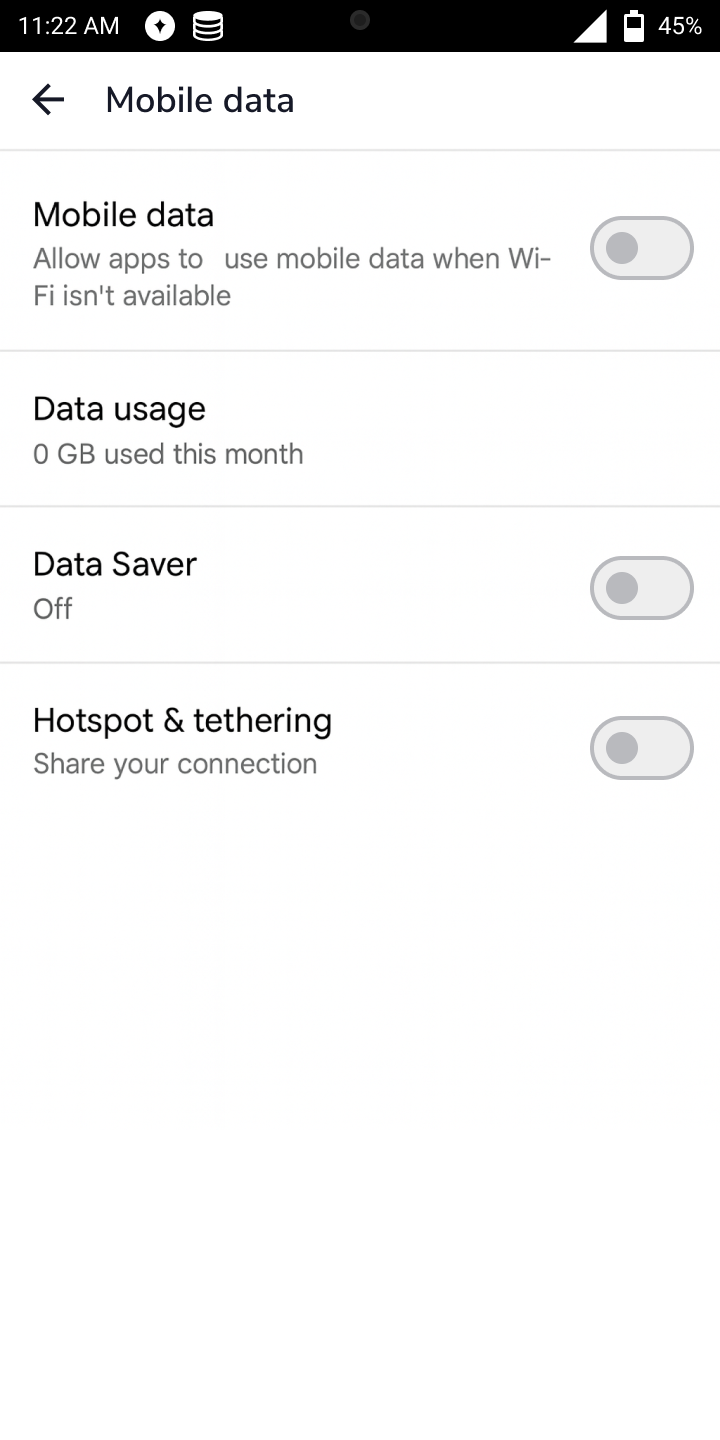720x1440 pixels.
Task: Tap the front camera cutout in status bar
Action: [x=360, y=20]
